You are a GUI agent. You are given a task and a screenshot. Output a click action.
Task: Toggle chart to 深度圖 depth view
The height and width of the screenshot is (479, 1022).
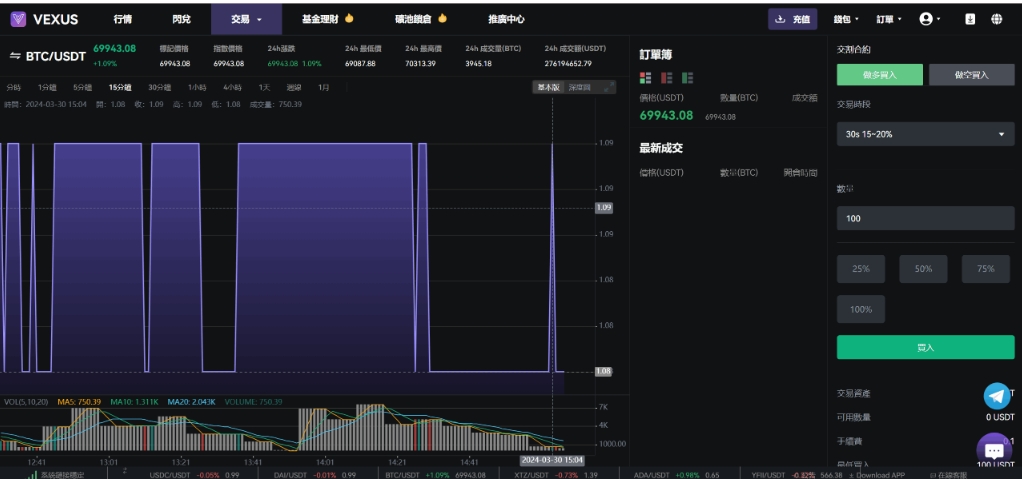click(580, 88)
